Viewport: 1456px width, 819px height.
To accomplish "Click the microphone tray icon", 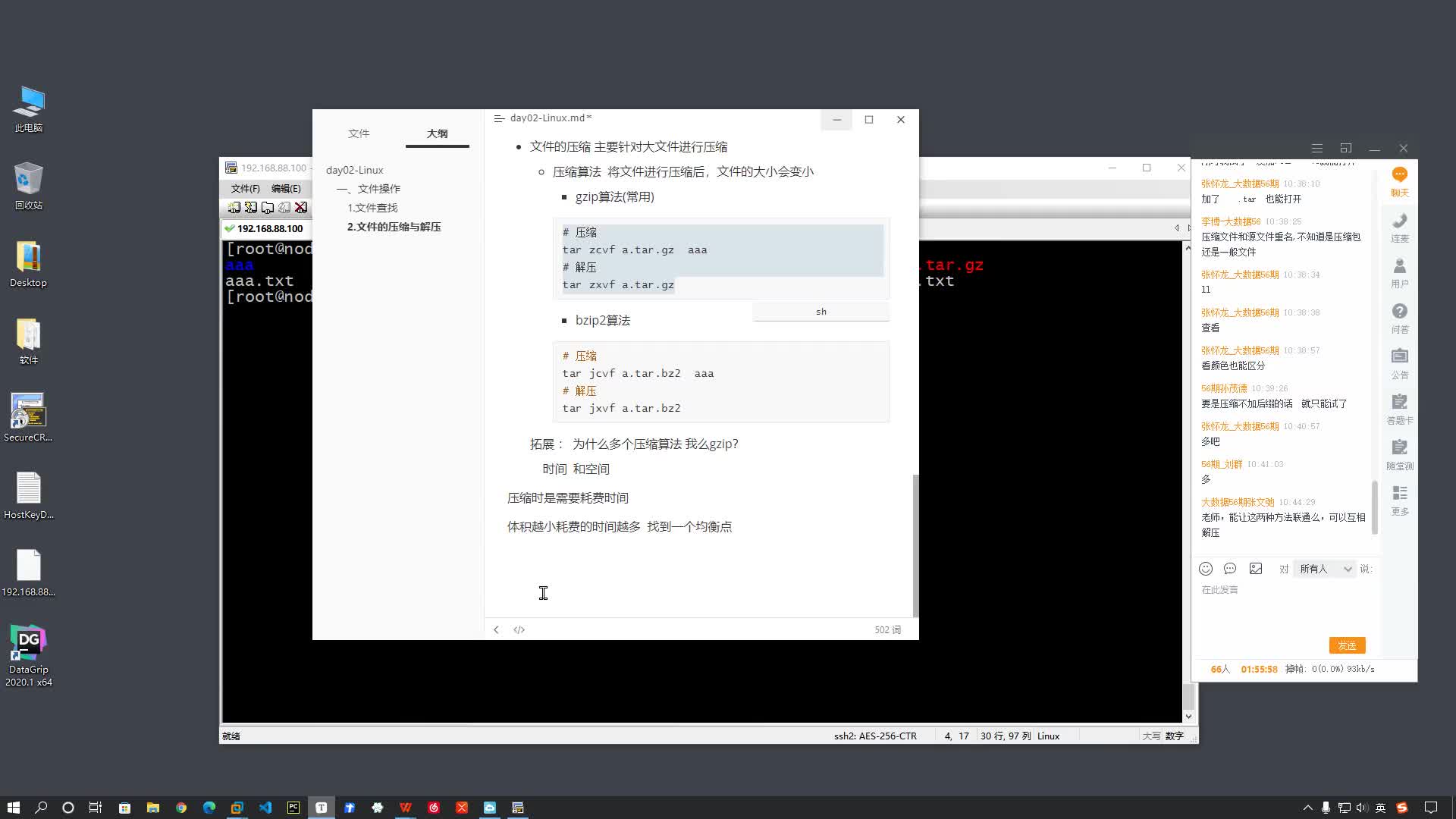I will (1326, 808).
